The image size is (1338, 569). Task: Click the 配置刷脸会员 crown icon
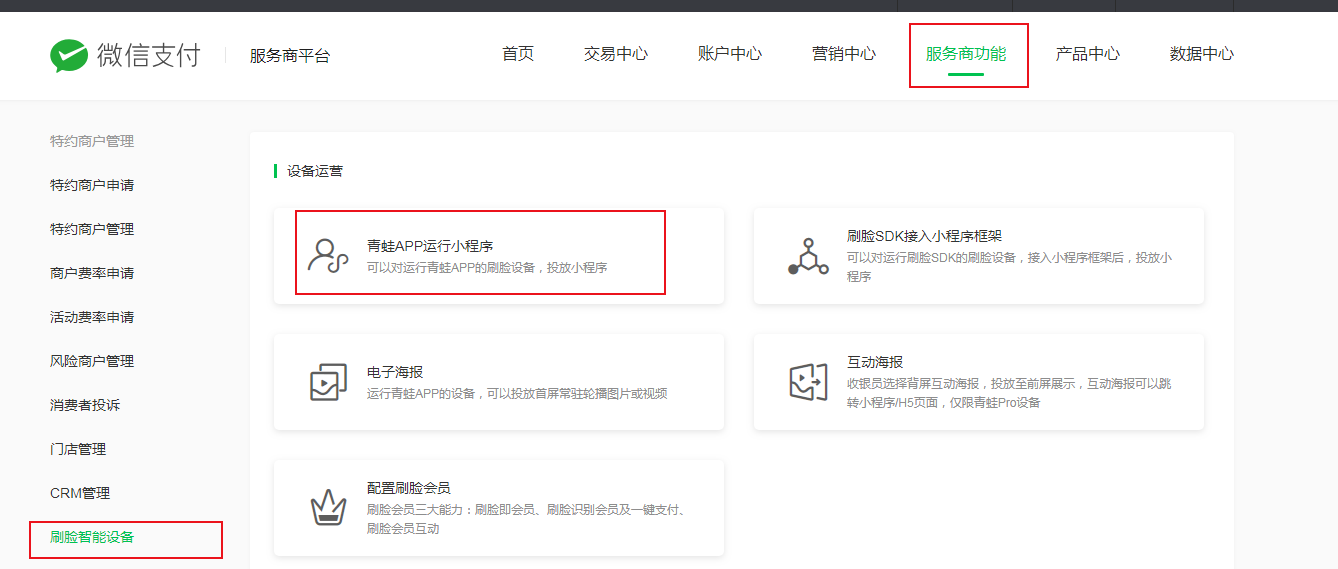328,508
